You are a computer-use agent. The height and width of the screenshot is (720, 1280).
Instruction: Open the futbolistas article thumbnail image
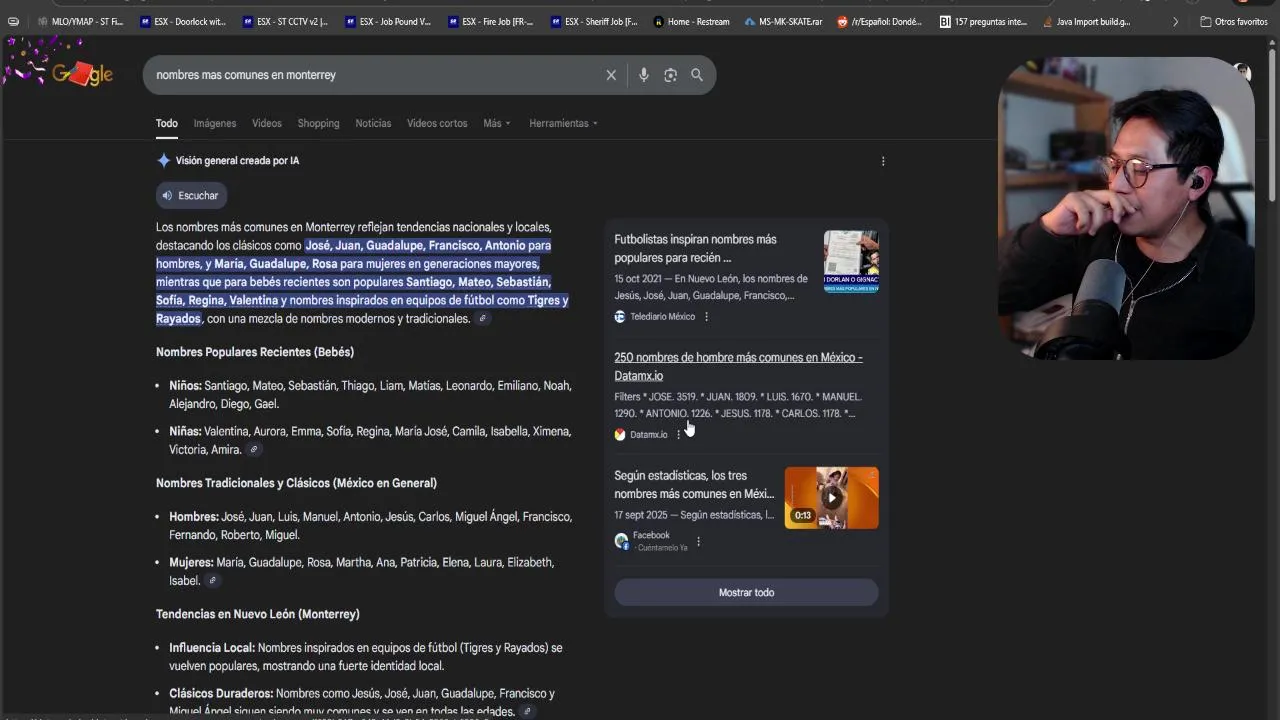click(x=851, y=262)
